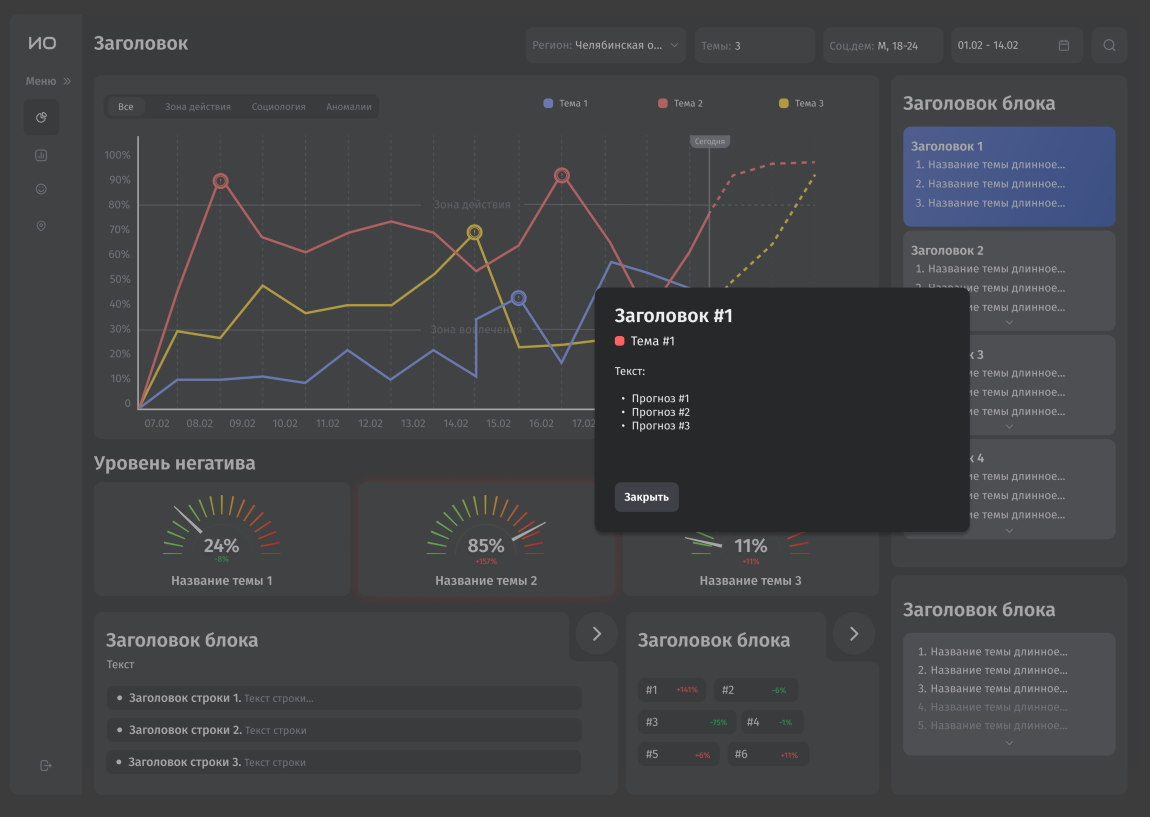
Task: Open the map pin location sidebar icon
Action: 41,226
